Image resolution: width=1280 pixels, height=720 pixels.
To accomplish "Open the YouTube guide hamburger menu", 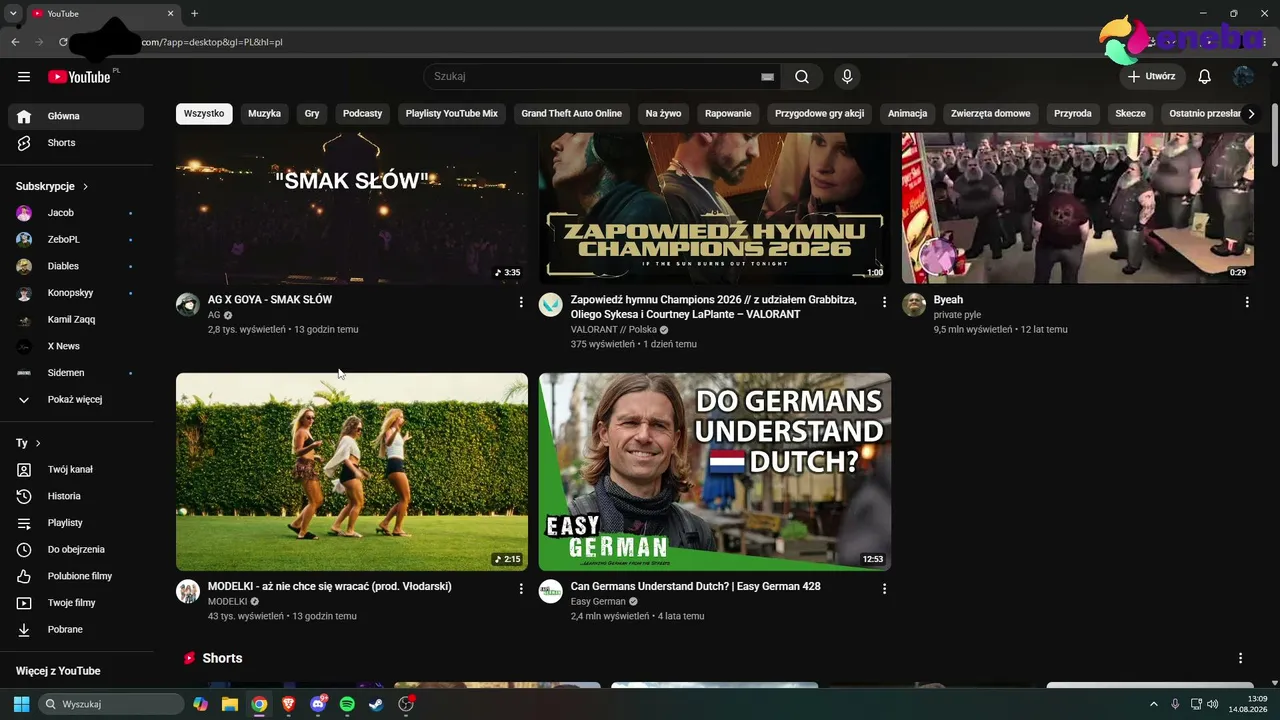I will [x=24, y=77].
